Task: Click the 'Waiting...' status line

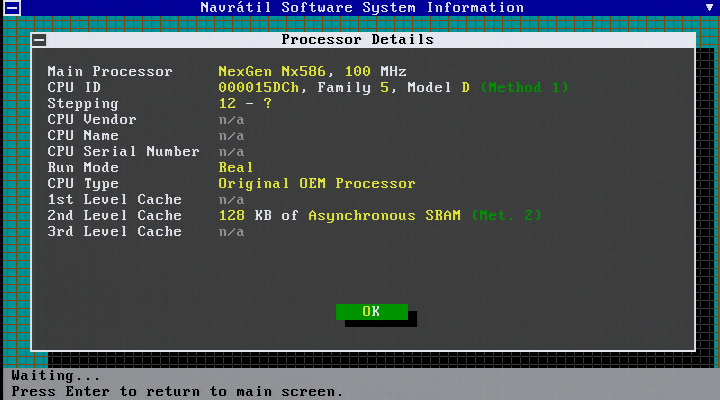Action: (56, 376)
